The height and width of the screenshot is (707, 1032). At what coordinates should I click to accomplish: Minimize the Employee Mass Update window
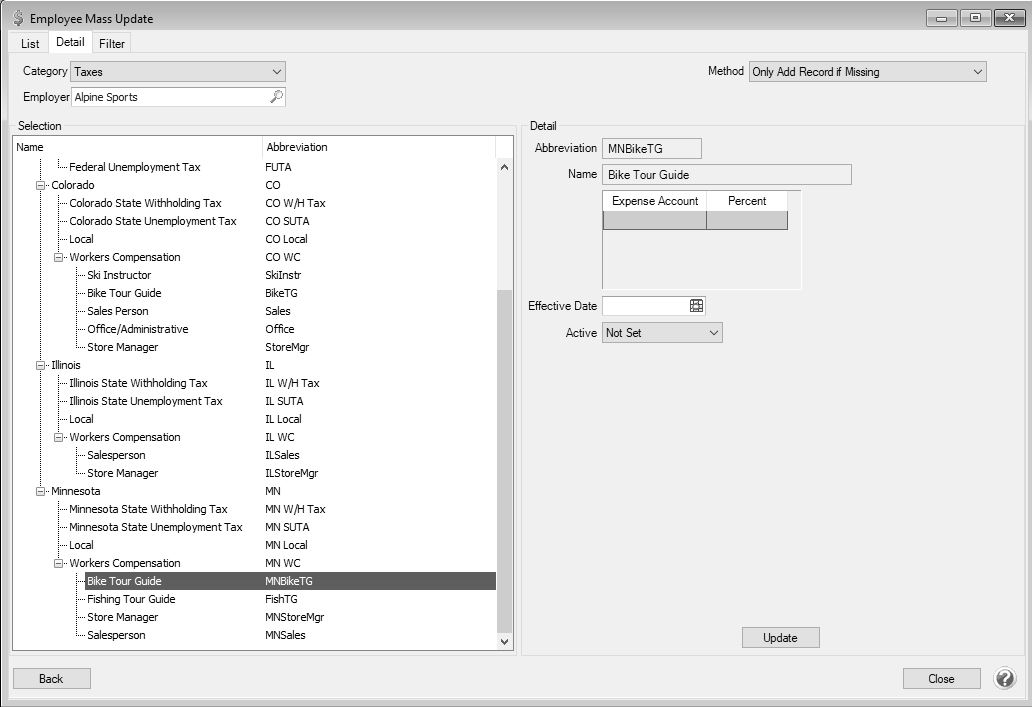click(x=942, y=18)
